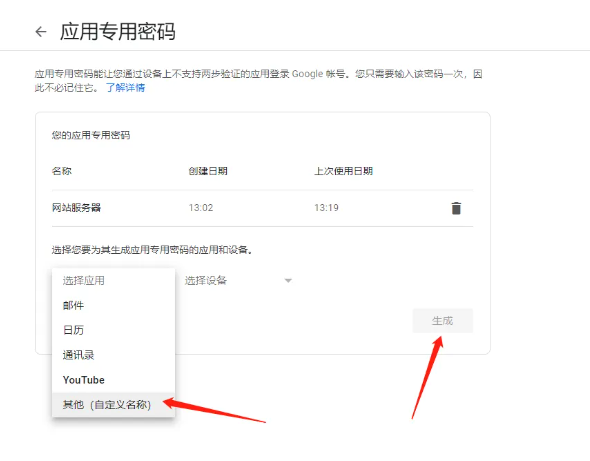
Task: Click the 13:19 last used time
Action: click(x=327, y=208)
